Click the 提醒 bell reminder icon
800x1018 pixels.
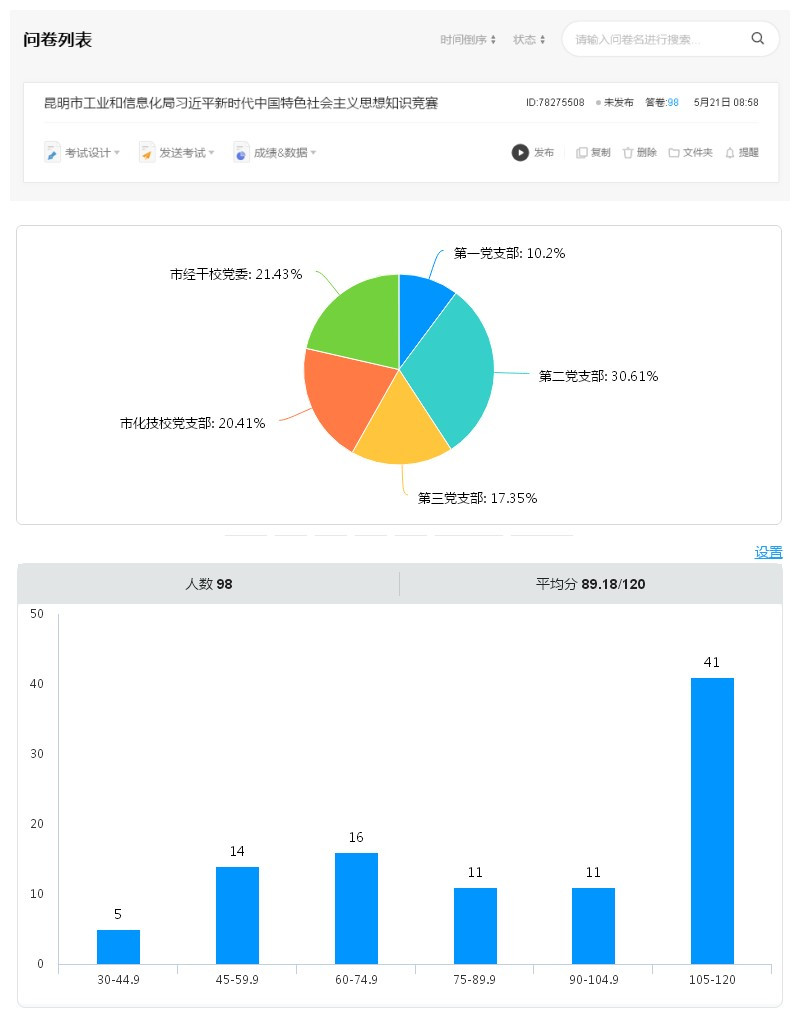(730, 153)
